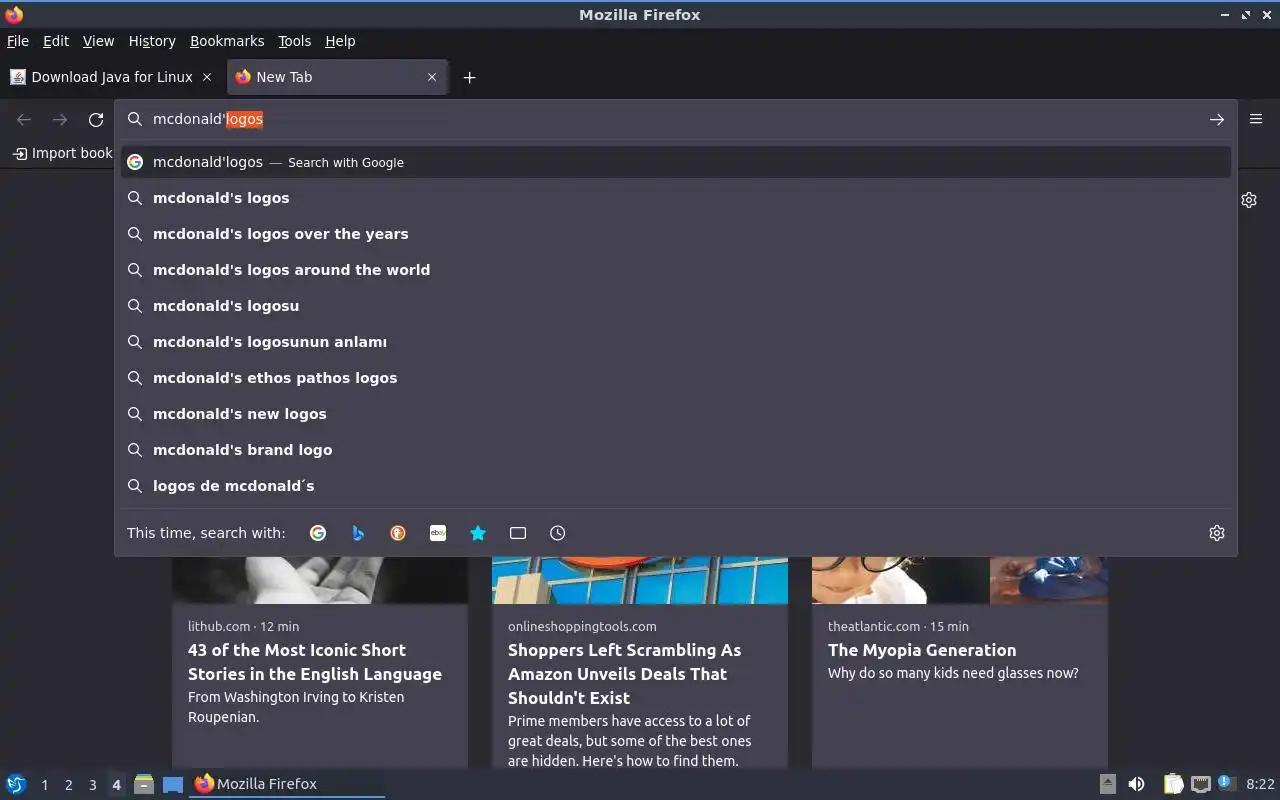Viewport: 1280px width, 800px height.
Task: Search this time with eBay icon
Action: [438, 533]
